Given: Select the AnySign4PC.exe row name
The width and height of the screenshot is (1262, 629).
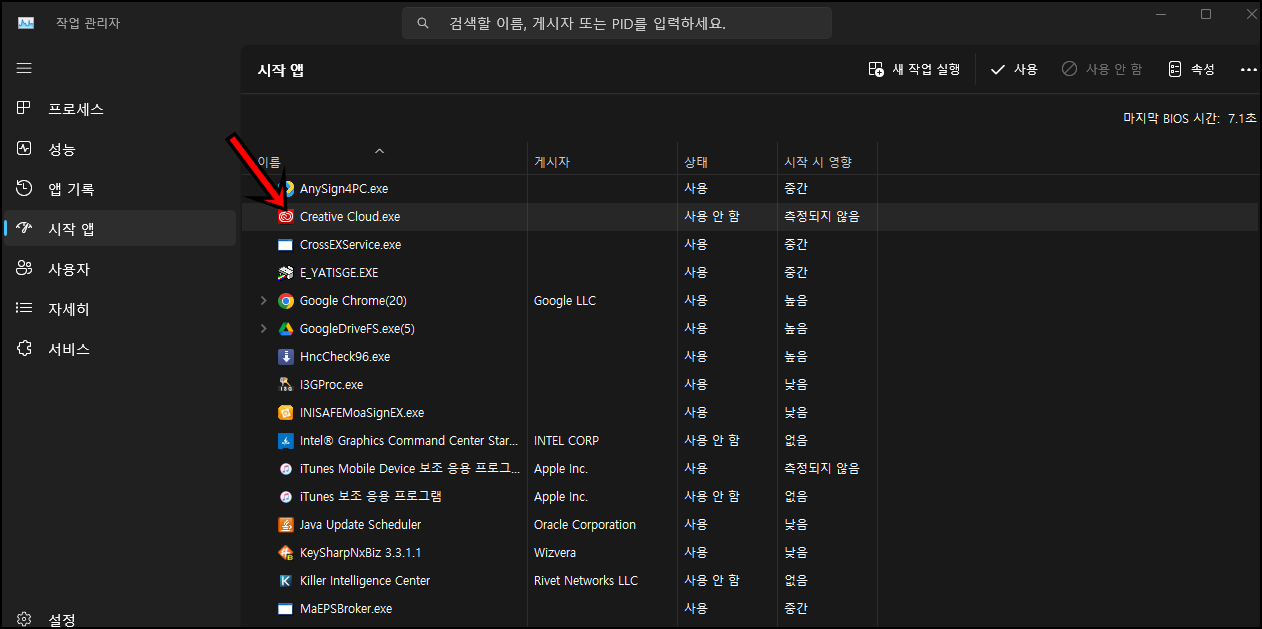Looking at the screenshot, I should pyautogui.click(x=344, y=188).
